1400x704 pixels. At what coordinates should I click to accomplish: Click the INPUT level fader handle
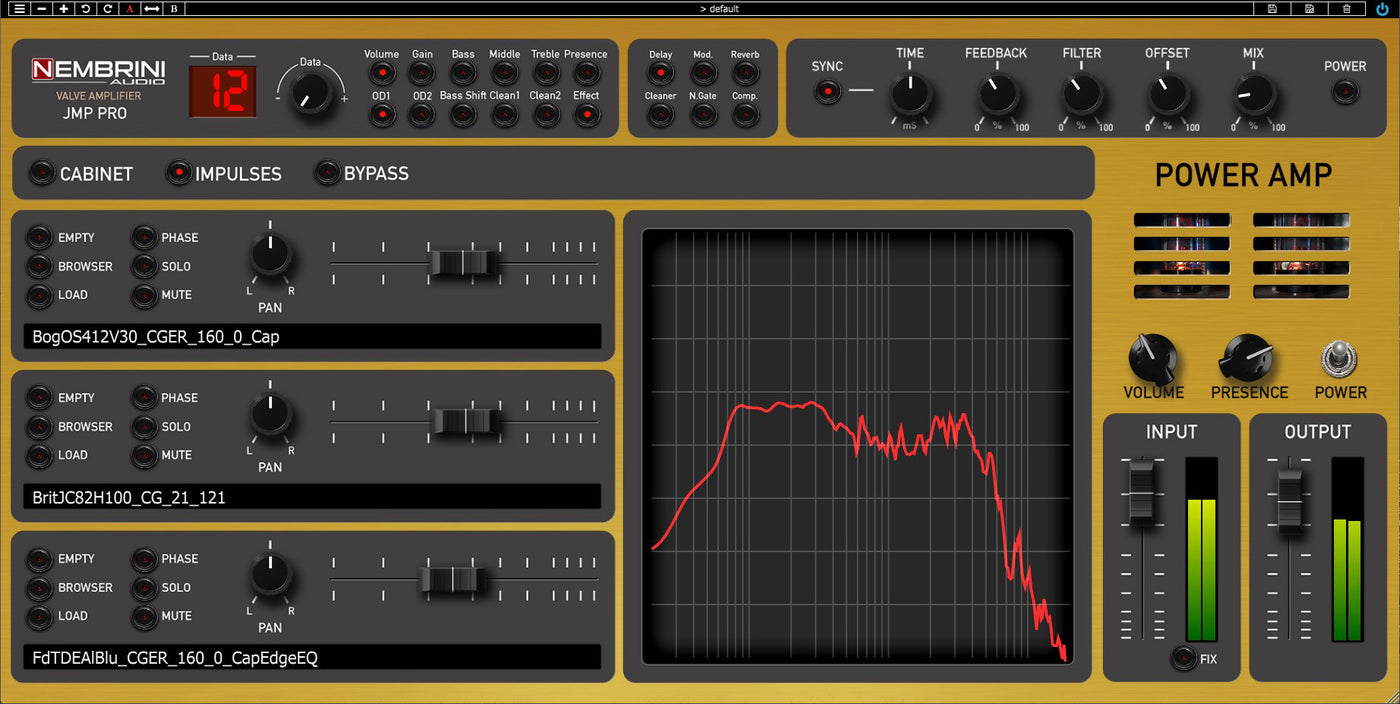pyautogui.click(x=1141, y=492)
